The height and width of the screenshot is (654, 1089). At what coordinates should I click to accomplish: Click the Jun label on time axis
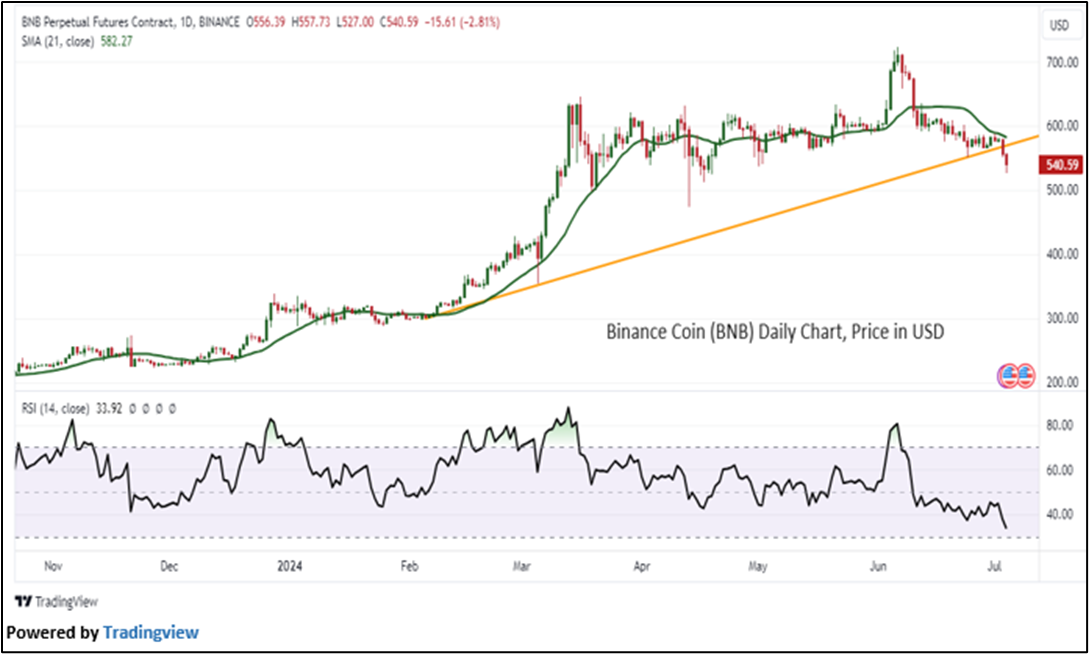(878, 566)
